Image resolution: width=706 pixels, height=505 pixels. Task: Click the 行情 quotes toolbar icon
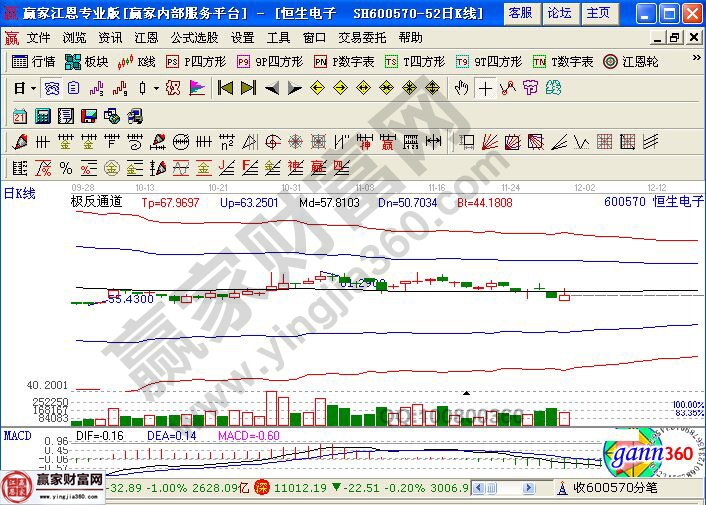pyautogui.click(x=33, y=61)
